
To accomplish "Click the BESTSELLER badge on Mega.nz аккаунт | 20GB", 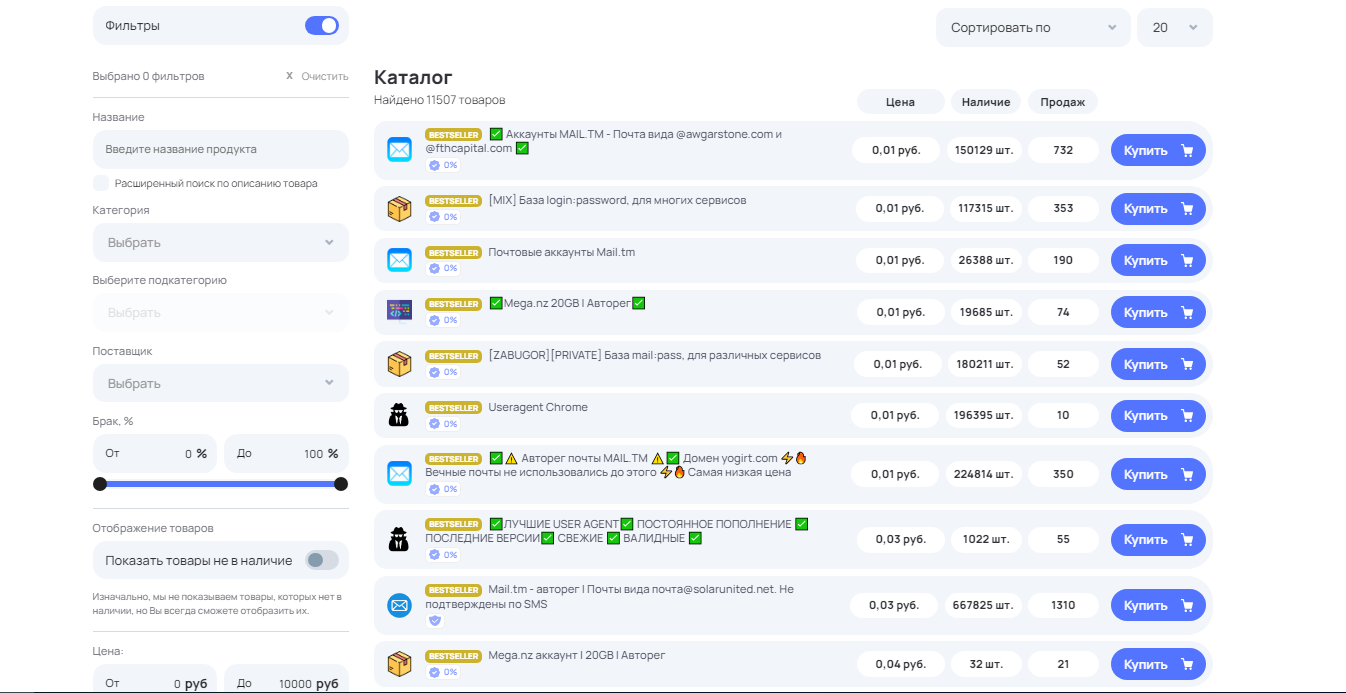I will [453, 656].
